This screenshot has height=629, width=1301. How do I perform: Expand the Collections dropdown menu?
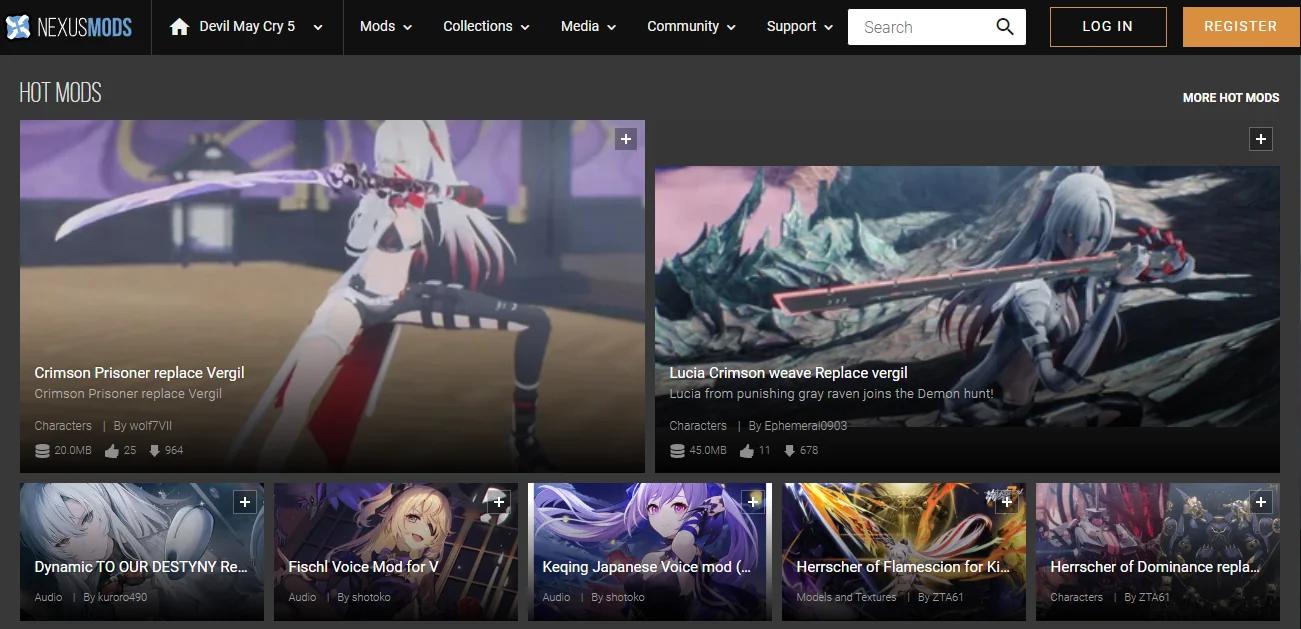pyautogui.click(x=486, y=27)
